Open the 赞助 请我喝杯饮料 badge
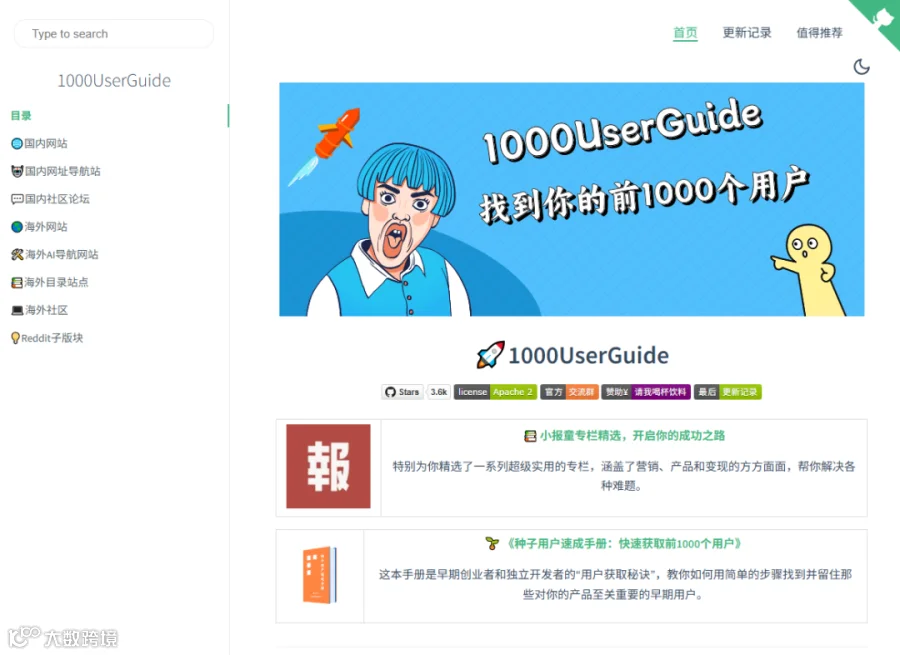 point(646,392)
